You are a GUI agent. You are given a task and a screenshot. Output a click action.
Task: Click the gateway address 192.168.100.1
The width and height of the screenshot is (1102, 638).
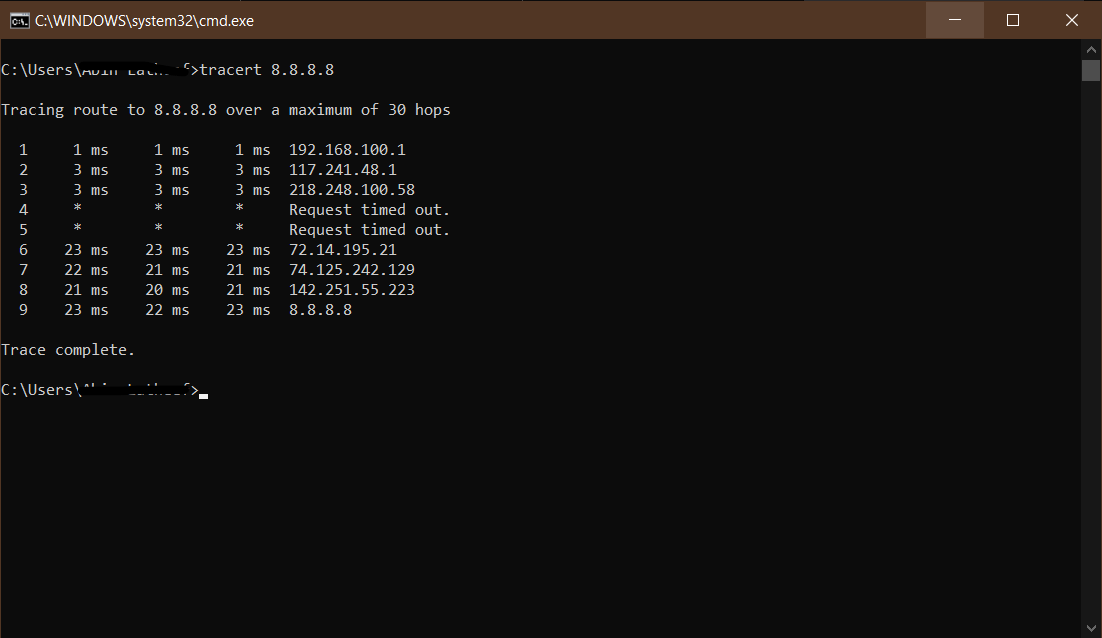tap(346, 149)
